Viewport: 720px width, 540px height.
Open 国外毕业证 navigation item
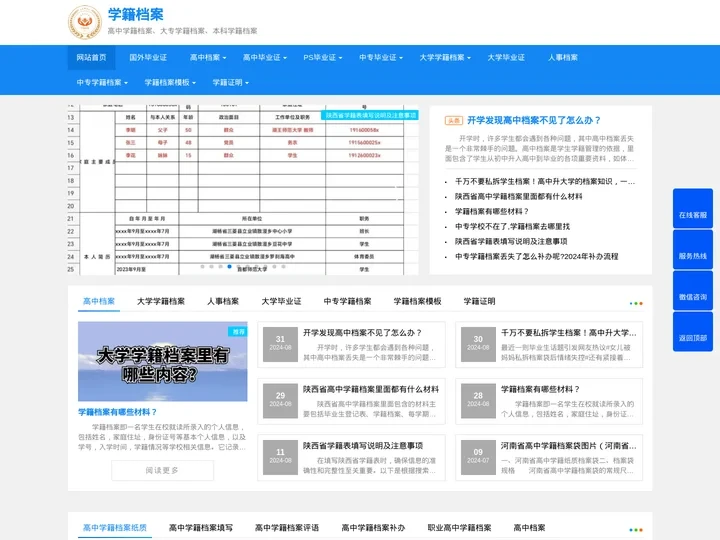(x=148, y=57)
